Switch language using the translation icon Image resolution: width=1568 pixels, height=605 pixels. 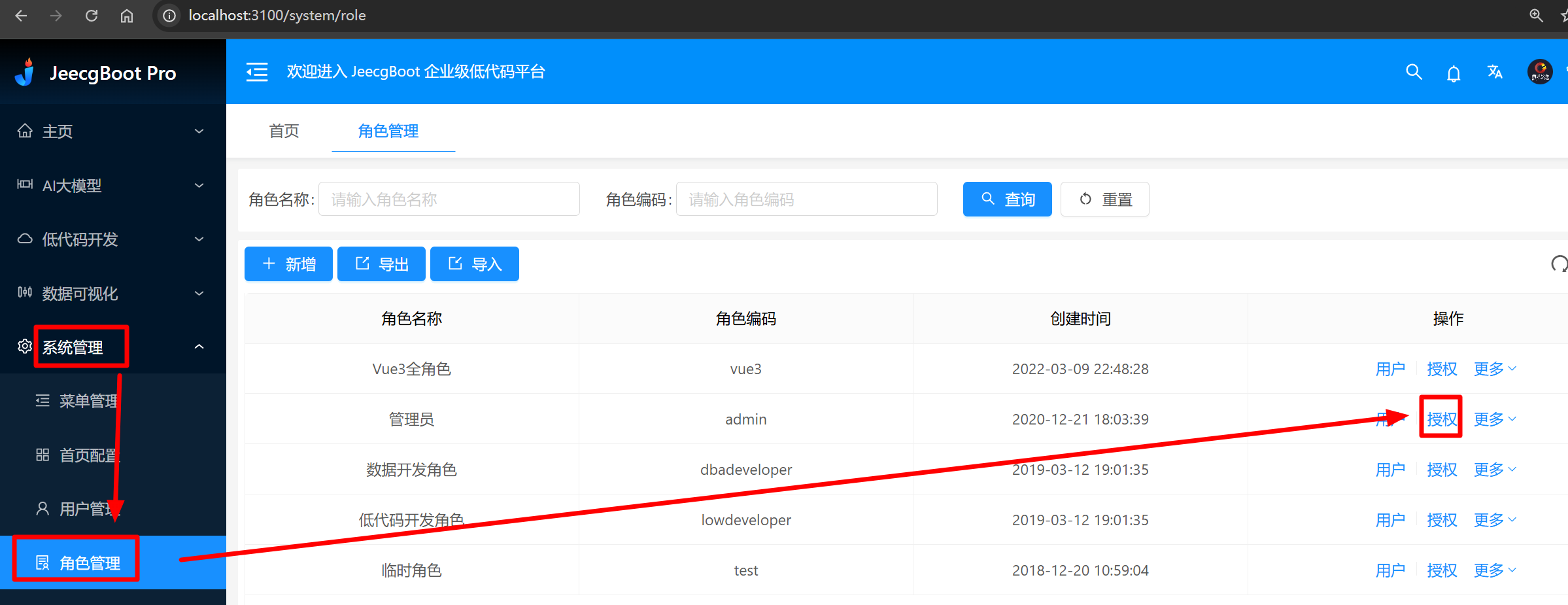pos(1494,72)
